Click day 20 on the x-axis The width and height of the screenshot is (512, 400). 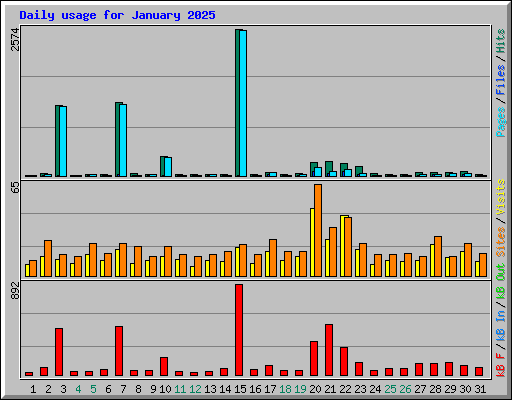[x=315, y=389]
